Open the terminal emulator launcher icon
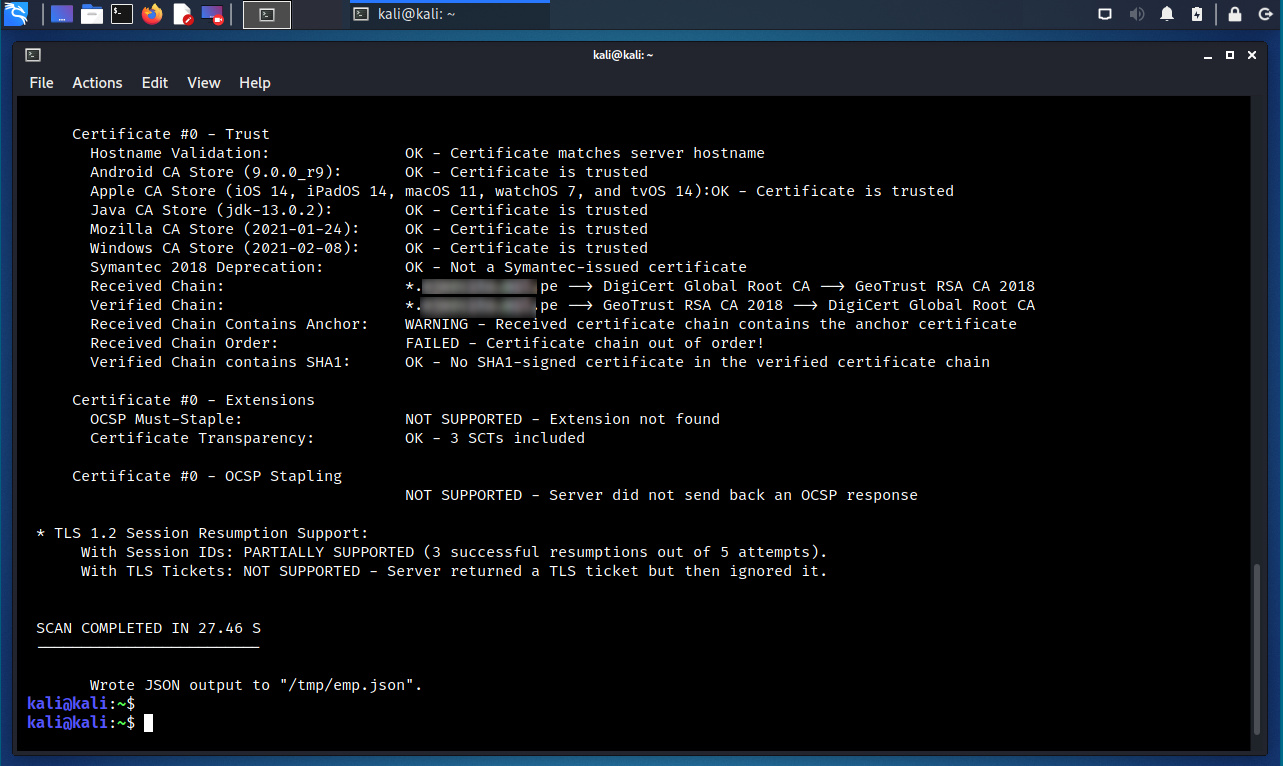 tap(122, 14)
